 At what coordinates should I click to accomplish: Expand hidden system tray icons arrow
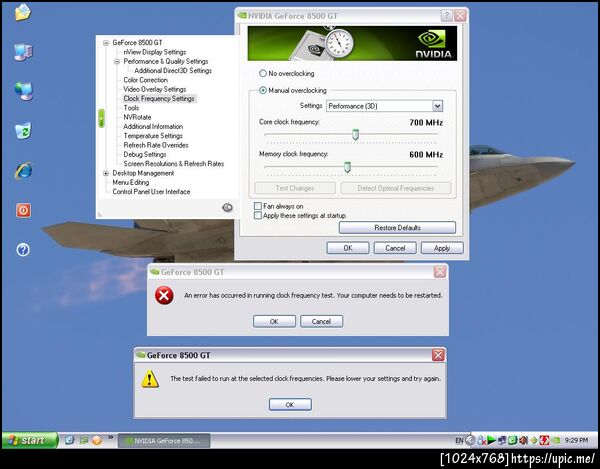point(470,440)
